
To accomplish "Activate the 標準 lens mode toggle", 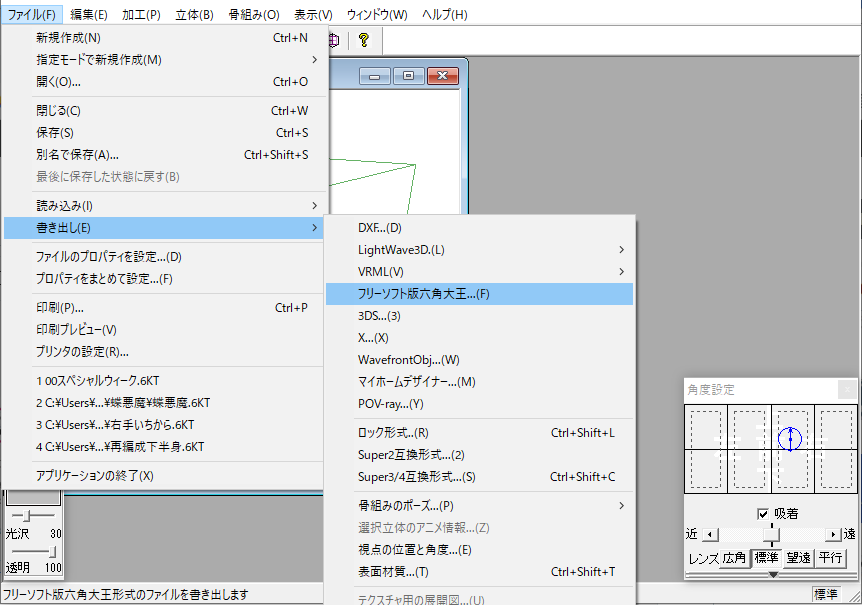I will [x=766, y=559].
